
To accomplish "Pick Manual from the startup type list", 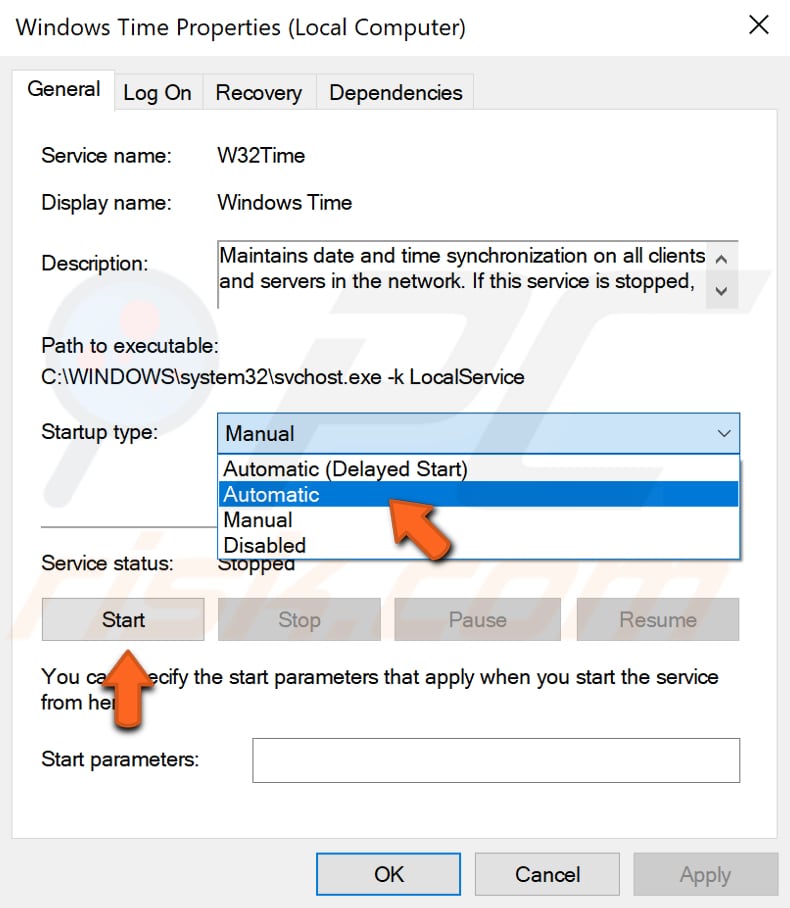I will [x=258, y=519].
